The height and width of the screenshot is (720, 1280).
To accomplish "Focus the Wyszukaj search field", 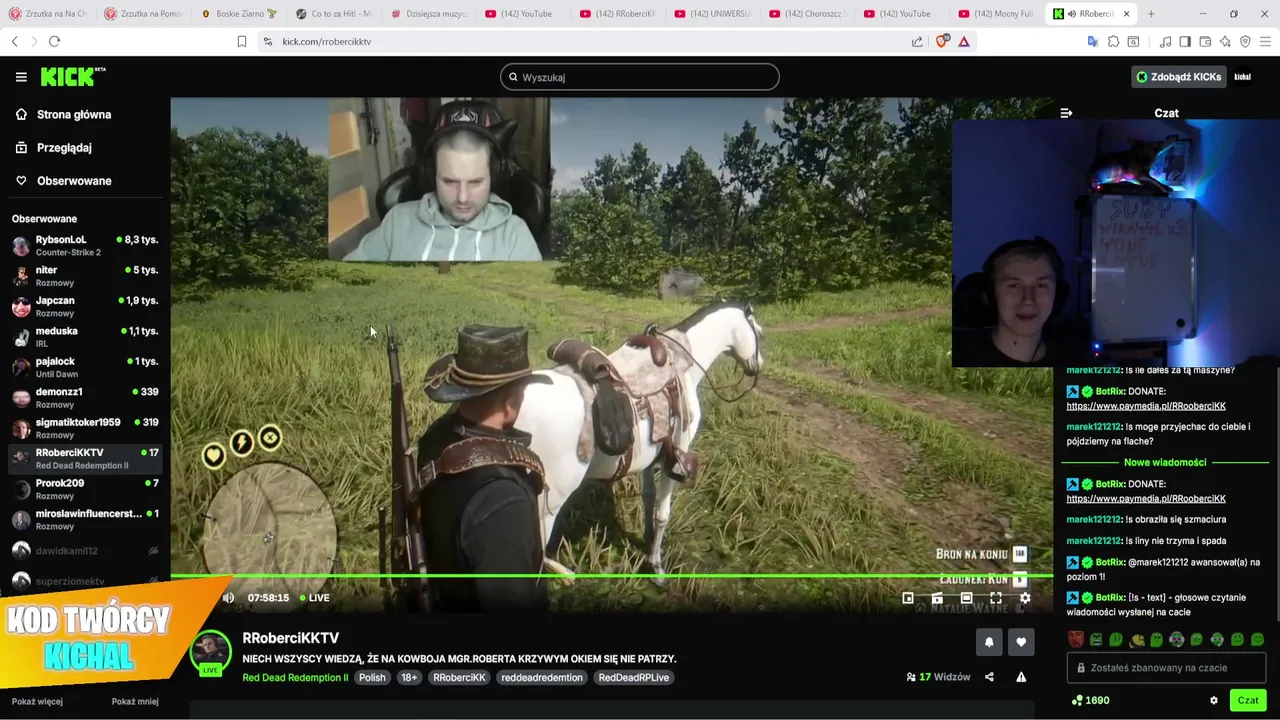I will (x=640, y=77).
